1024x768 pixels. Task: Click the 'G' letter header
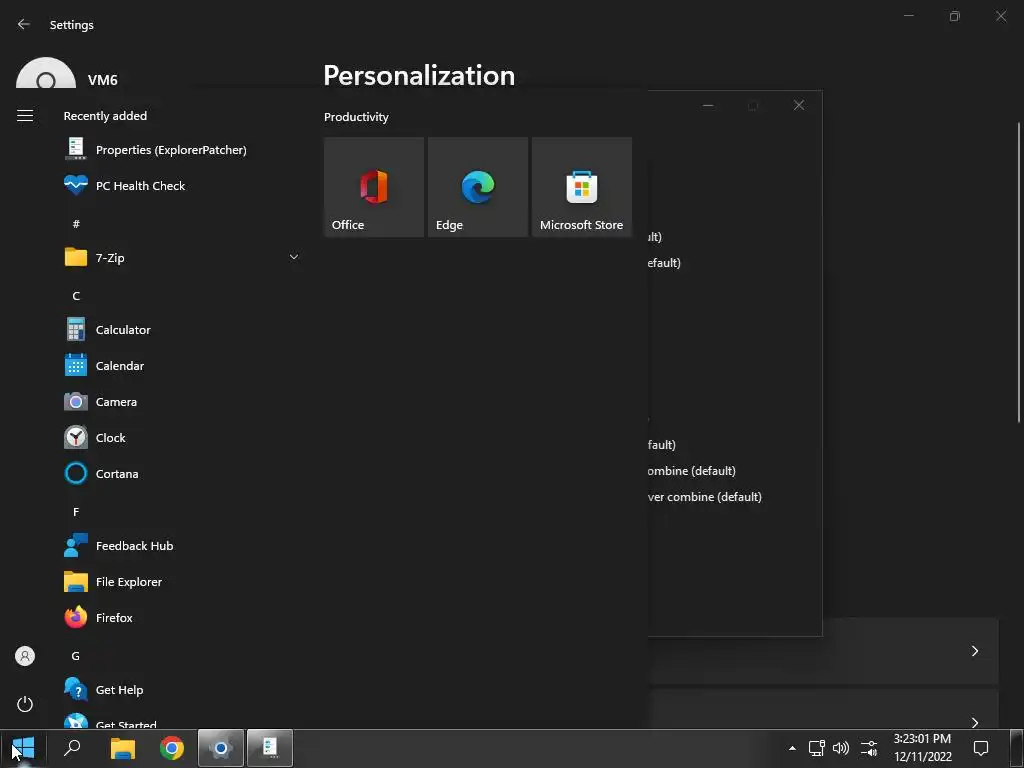(x=76, y=656)
